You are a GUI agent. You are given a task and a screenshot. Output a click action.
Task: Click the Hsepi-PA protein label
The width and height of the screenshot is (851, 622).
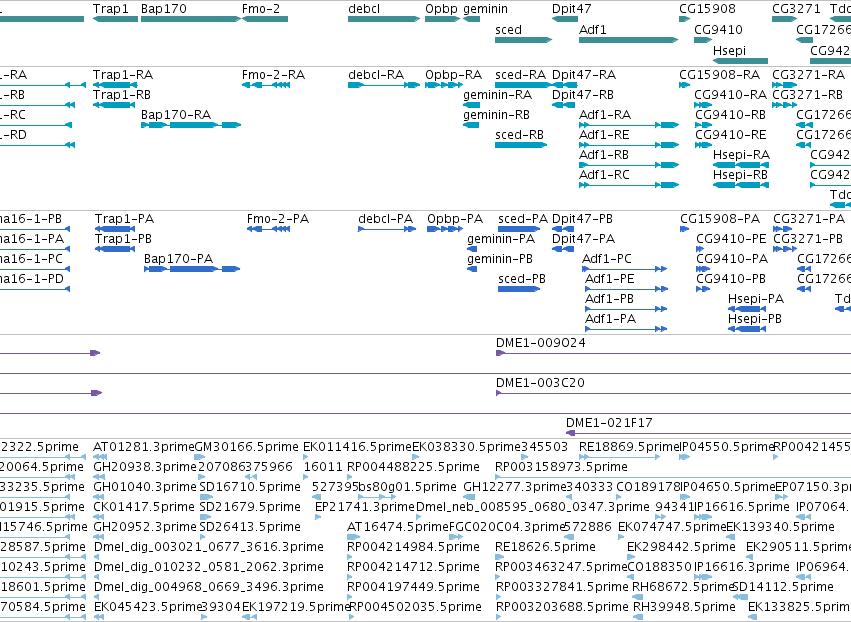click(x=756, y=300)
